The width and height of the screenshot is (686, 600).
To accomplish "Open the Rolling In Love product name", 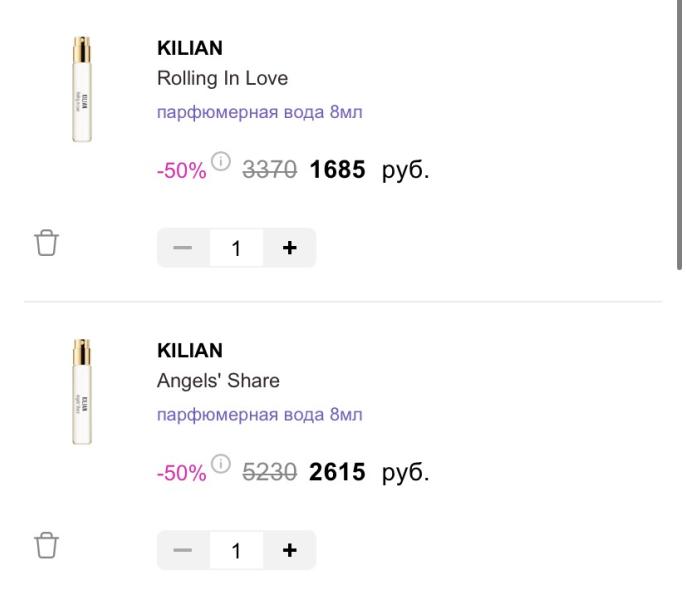I will [222, 78].
